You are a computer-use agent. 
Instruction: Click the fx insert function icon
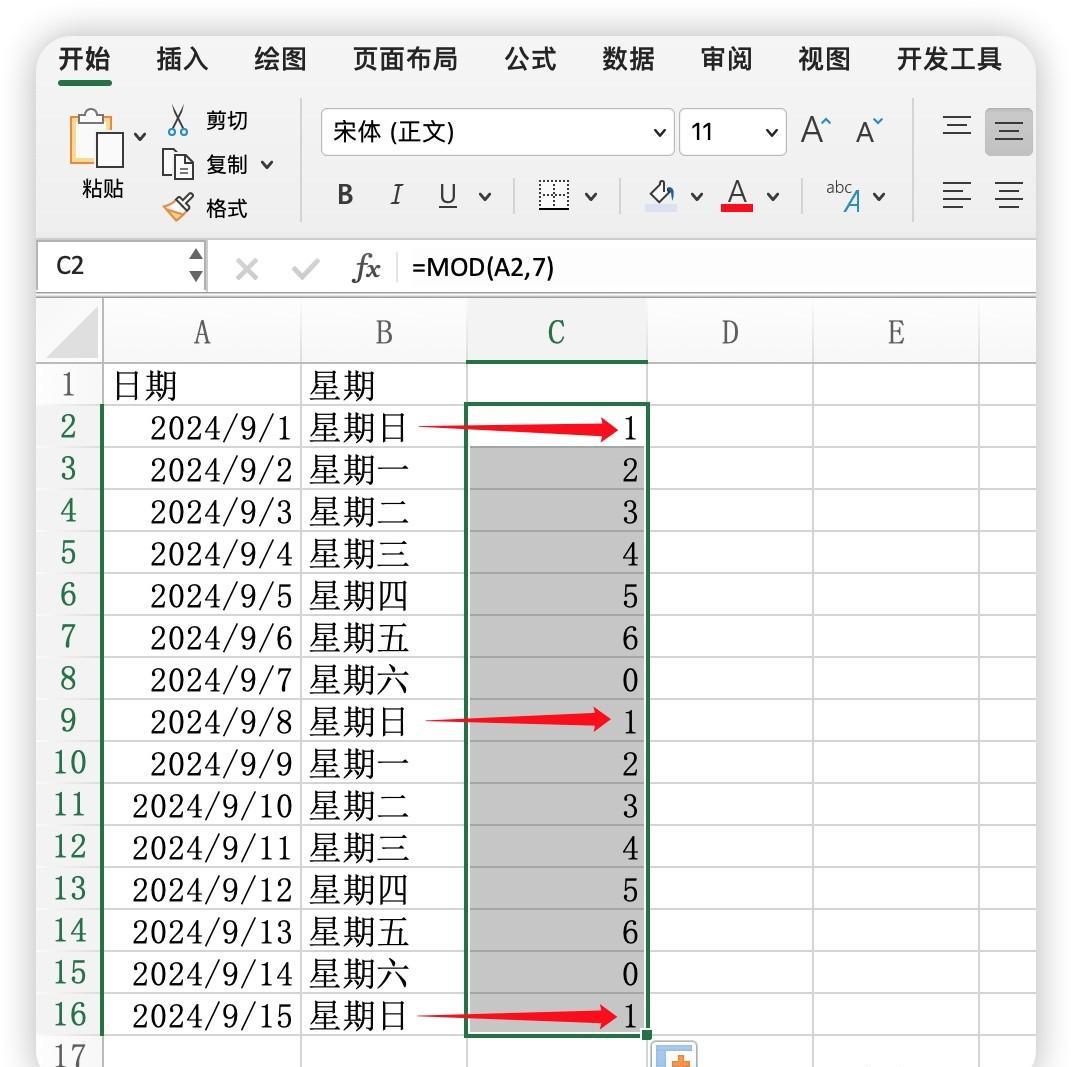(x=366, y=267)
